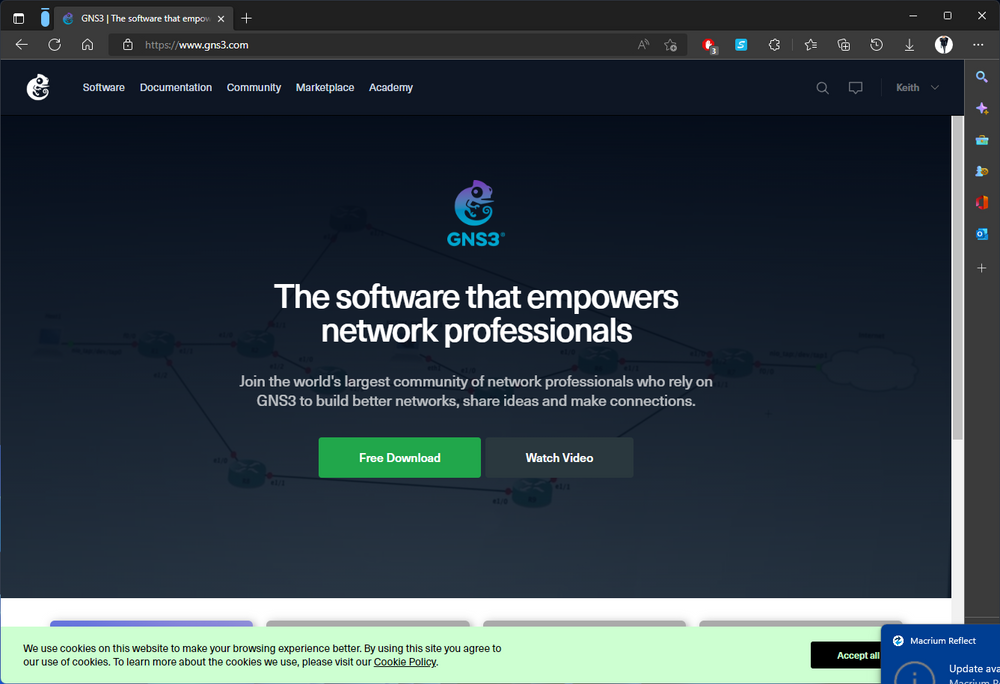Select Documentation in the navigation bar
1000x684 pixels.
pos(175,88)
